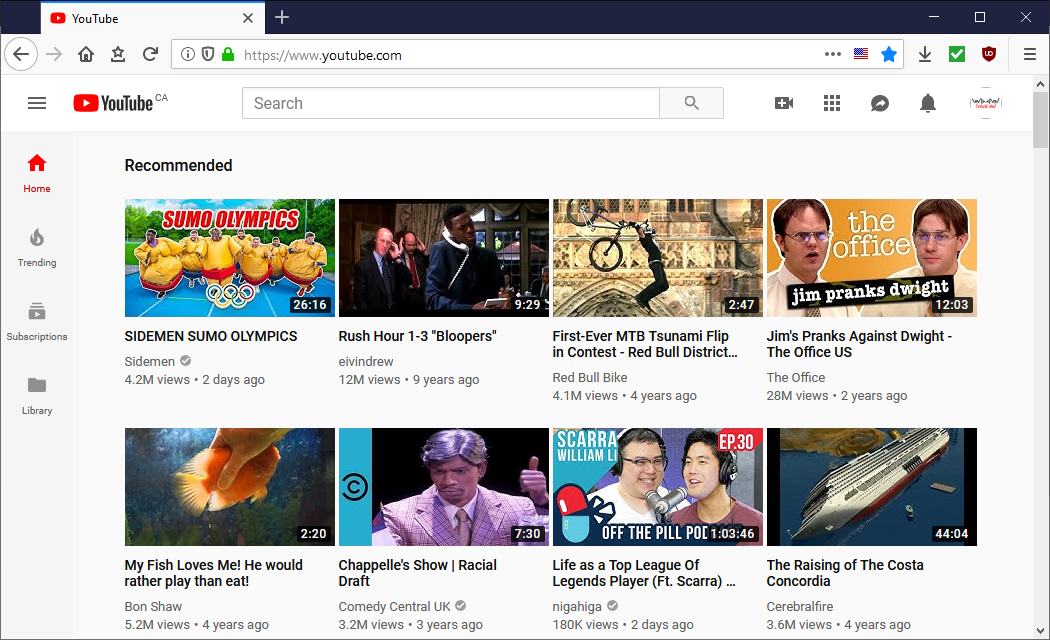Open the downloads arrow in the toolbar
This screenshot has width=1050, height=640.
point(925,54)
